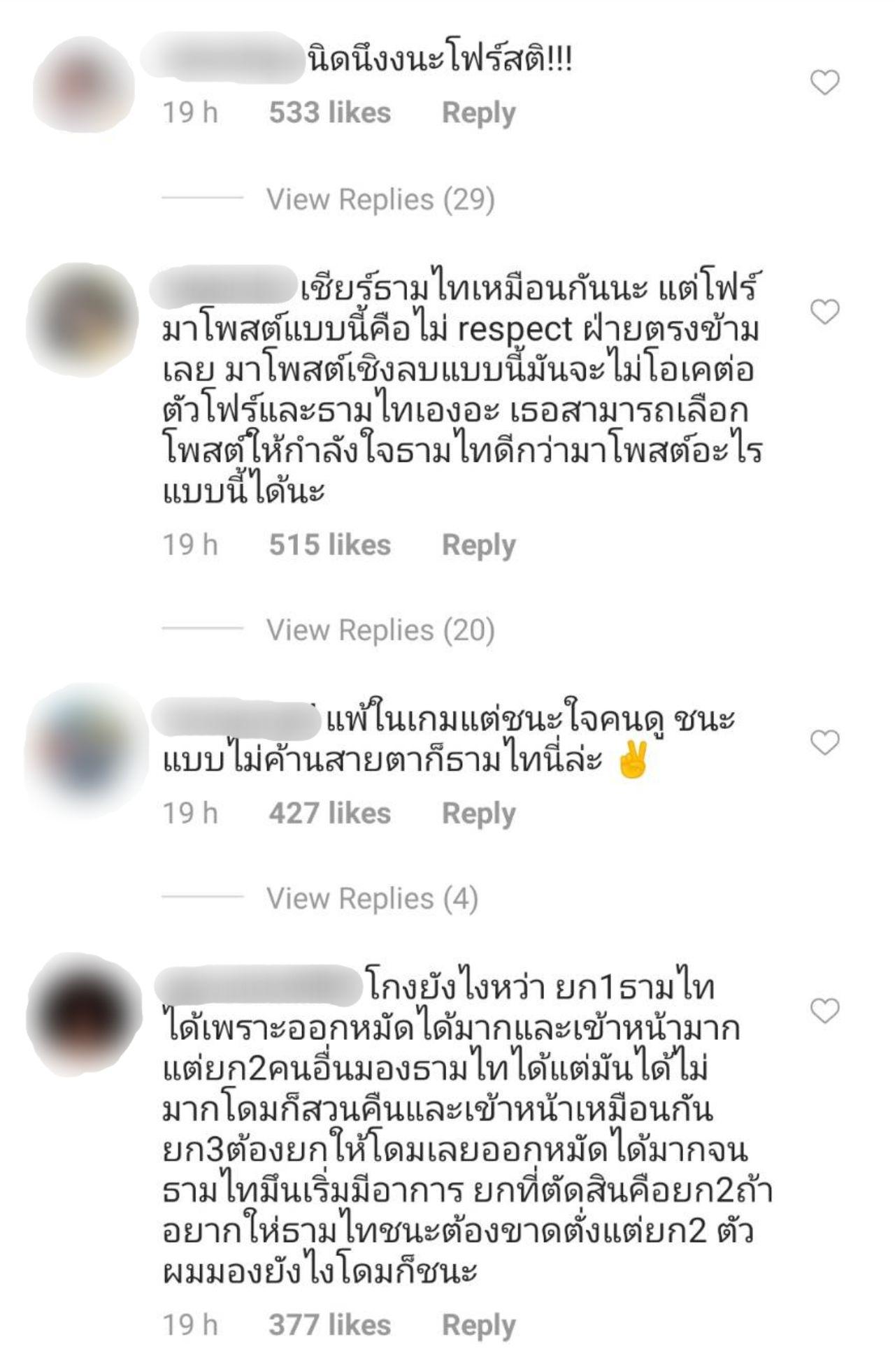Open the 377 likes list
This screenshot has height=1372, width=895.
(x=329, y=1325)
